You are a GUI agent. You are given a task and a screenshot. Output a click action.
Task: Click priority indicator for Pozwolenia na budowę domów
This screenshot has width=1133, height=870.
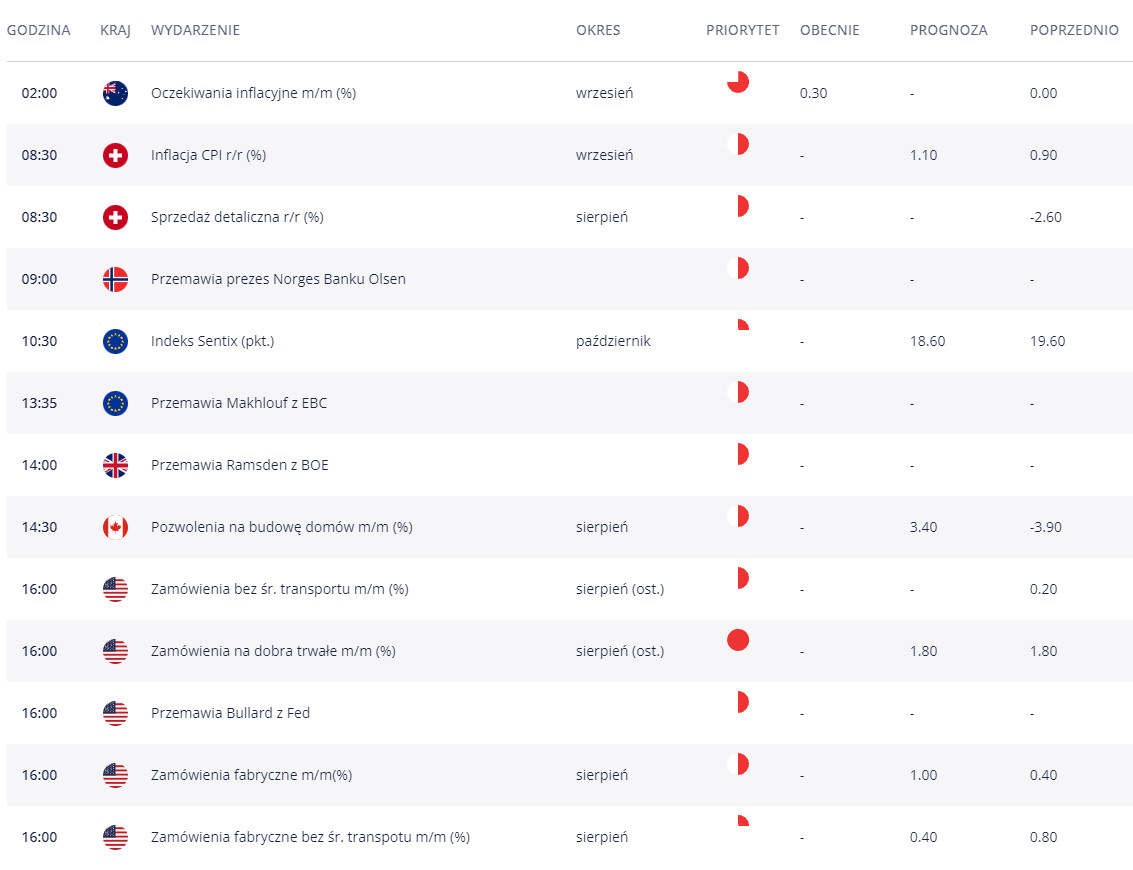pyautogui.click(x=738, y=516)
